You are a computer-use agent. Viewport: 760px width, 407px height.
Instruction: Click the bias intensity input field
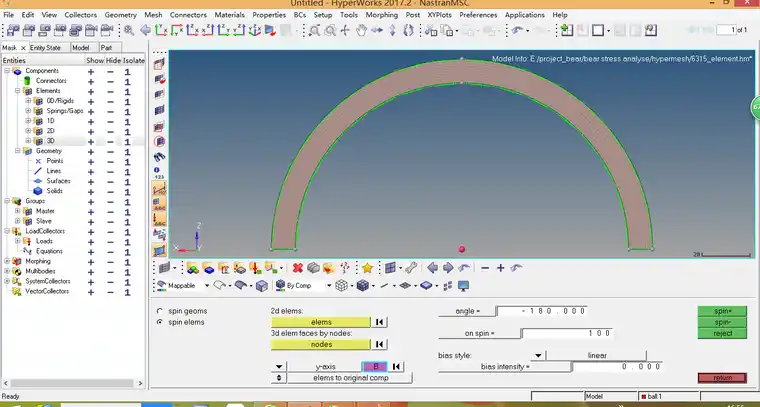click(618, 367)
